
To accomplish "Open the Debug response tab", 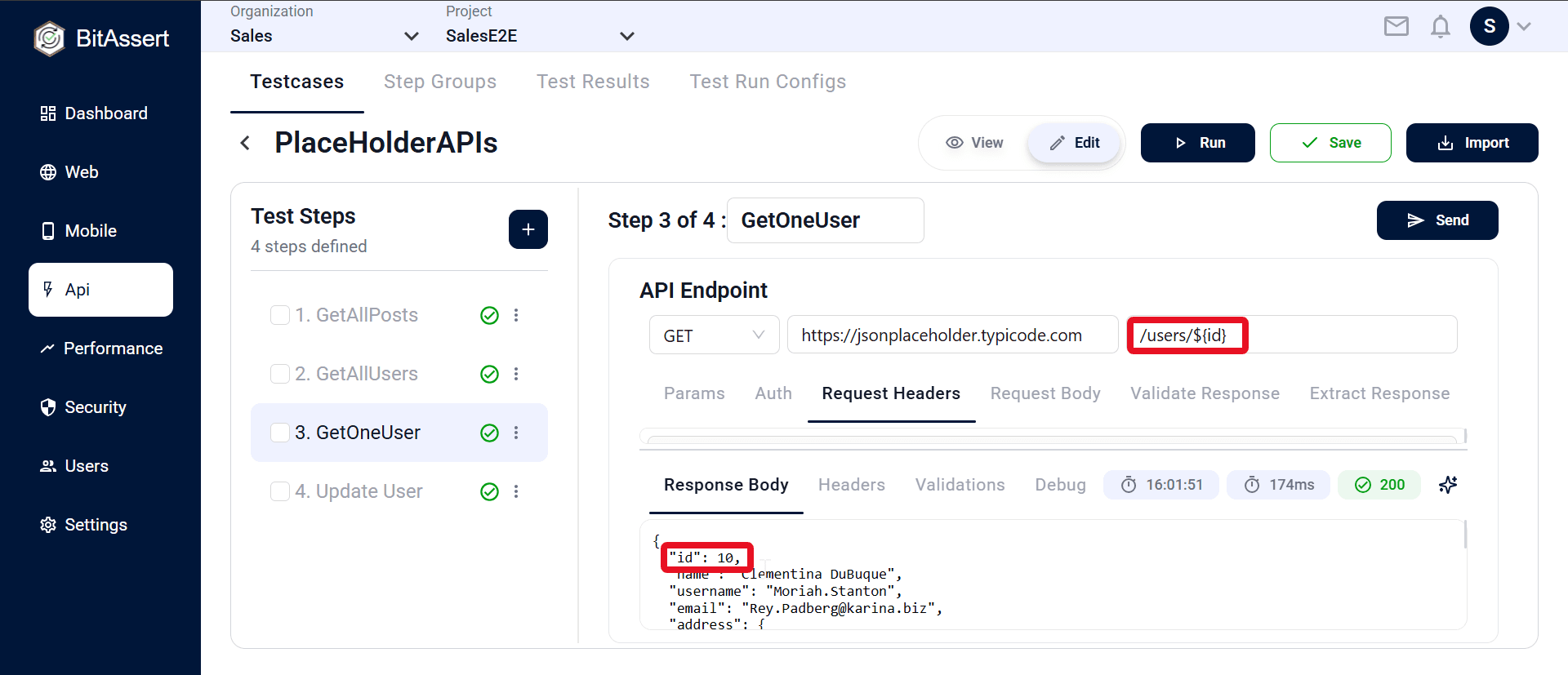I will (1060, 485).
